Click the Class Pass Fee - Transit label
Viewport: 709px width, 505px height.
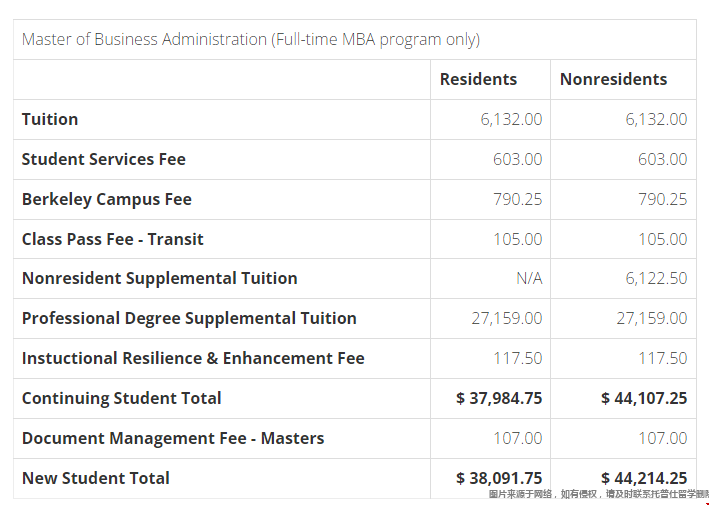(113, 239)
